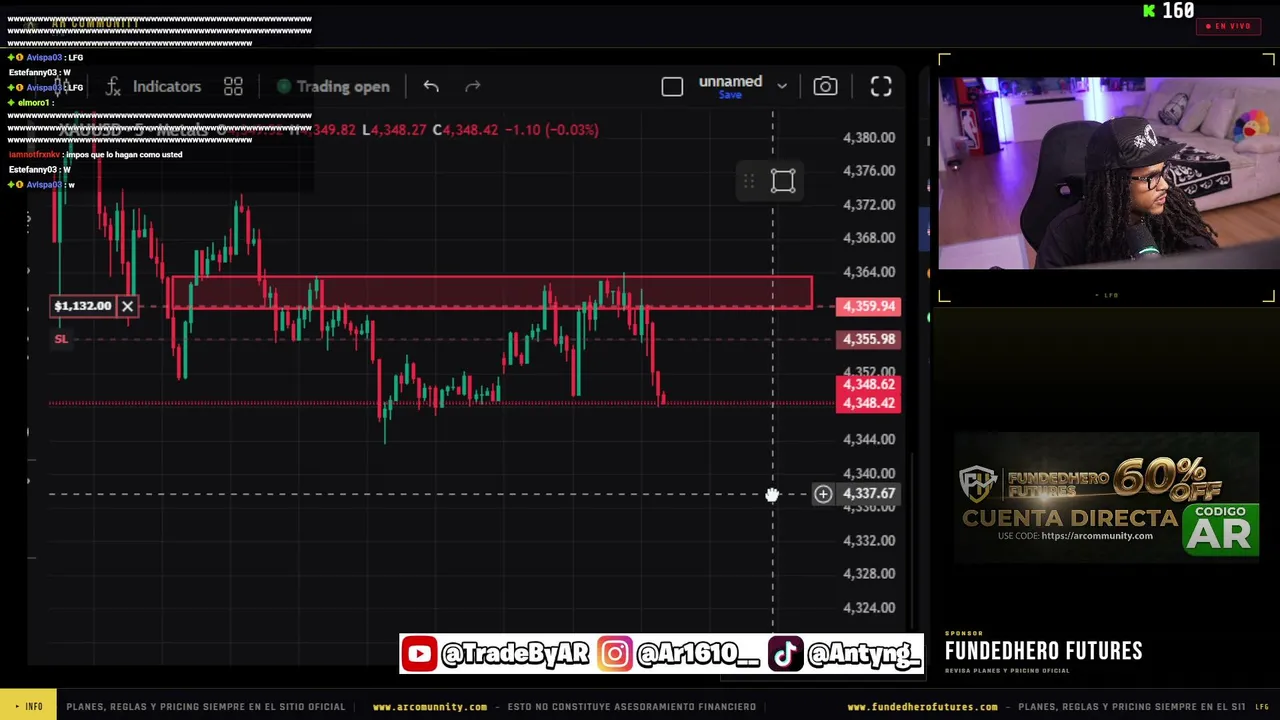Select the rectangle drawing tool icon
Viewport: 1280px width, 720px height.
(783, 181)
